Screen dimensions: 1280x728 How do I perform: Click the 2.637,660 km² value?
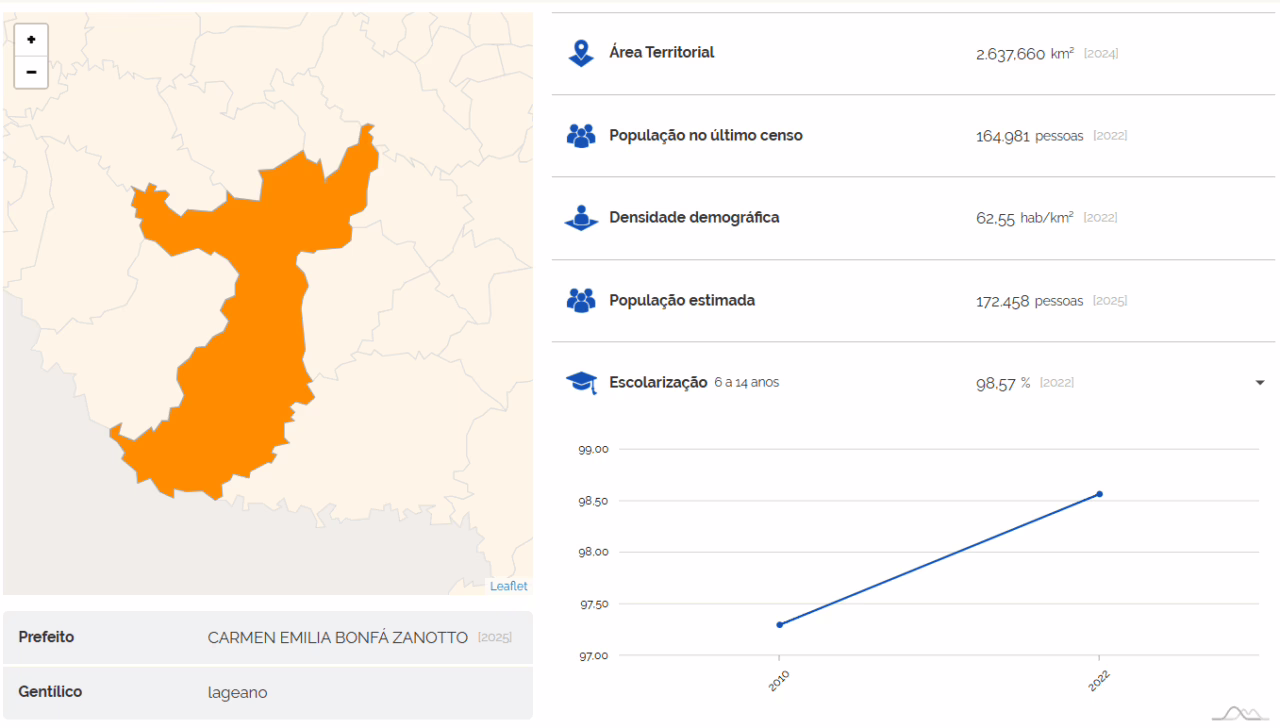pos(1025,53)
